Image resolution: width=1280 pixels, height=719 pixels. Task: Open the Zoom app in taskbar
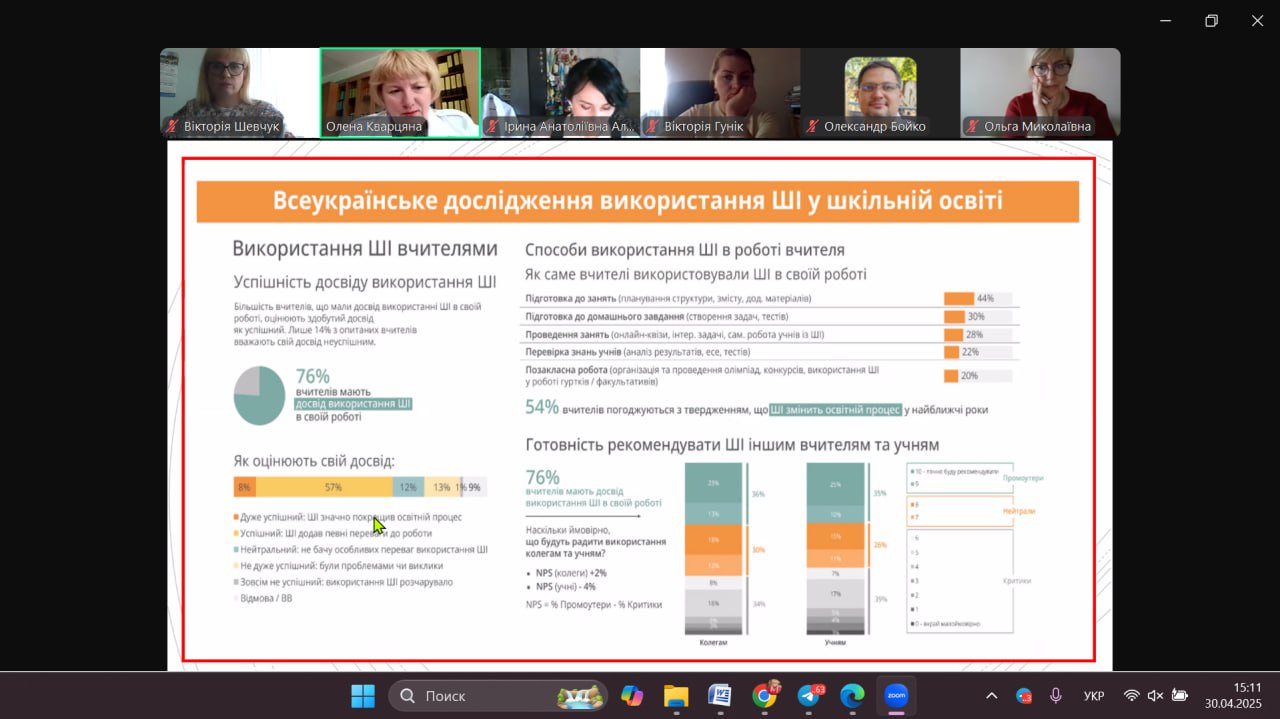(896, 695)
